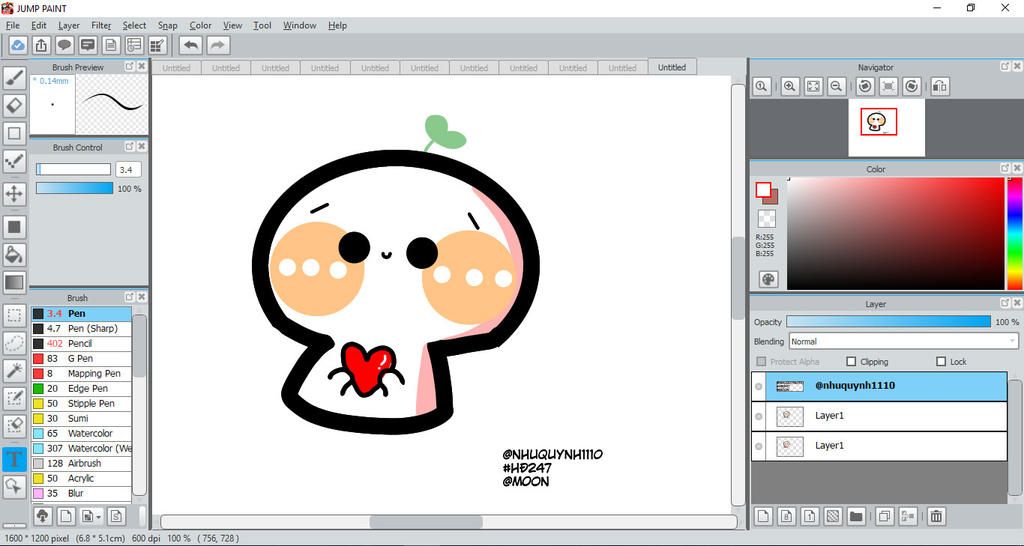
Task: Toggle visibility of middle Layer1
Action: pos(758,416)
